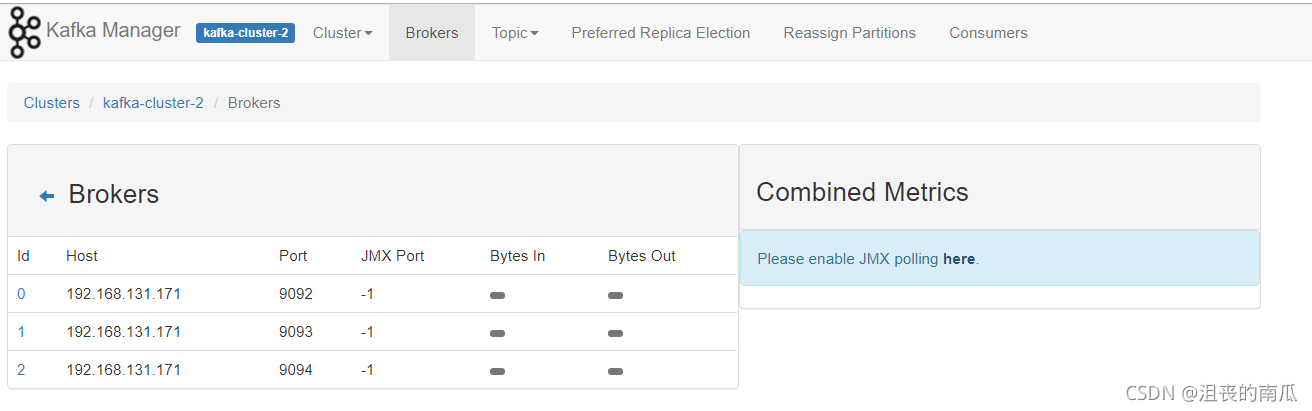Click Bytes In indicator for port 9093 broker
Image resolution: width=1312 pixels, height=411 pixels.
click(497, 333)
